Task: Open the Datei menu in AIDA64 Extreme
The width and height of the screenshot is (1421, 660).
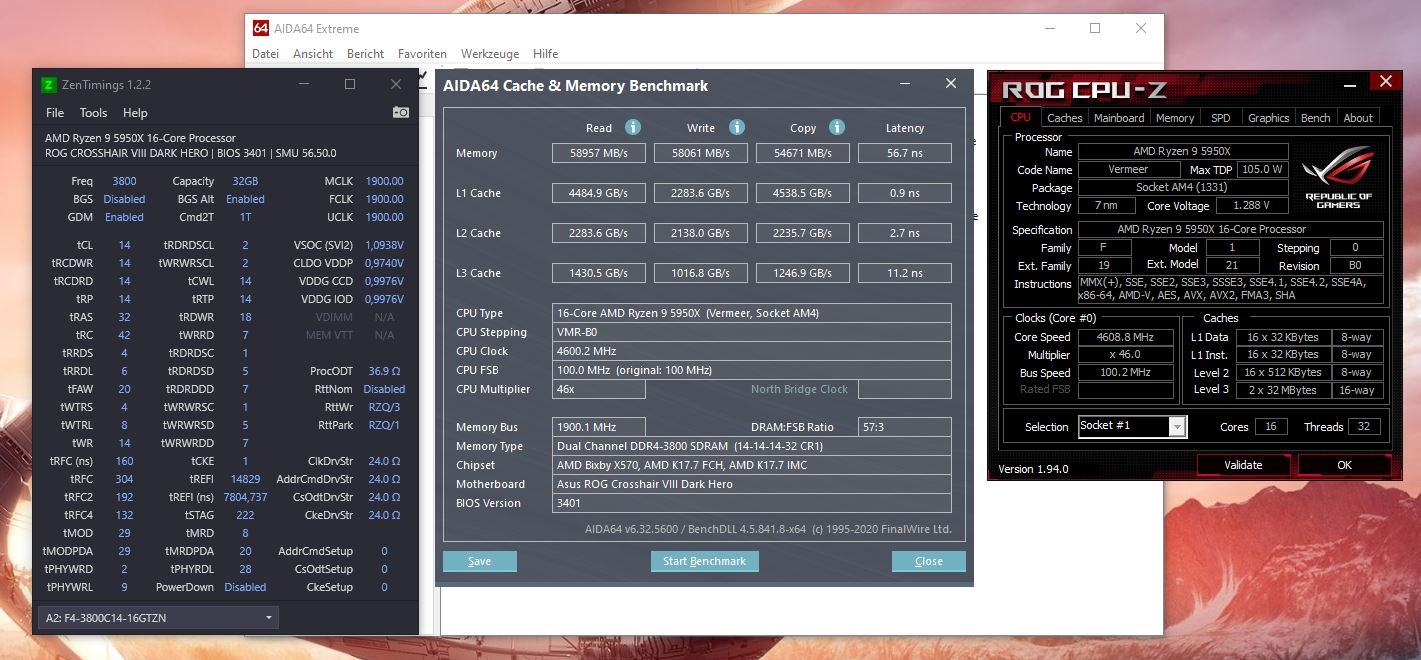Action: click(x=265, y=54)
